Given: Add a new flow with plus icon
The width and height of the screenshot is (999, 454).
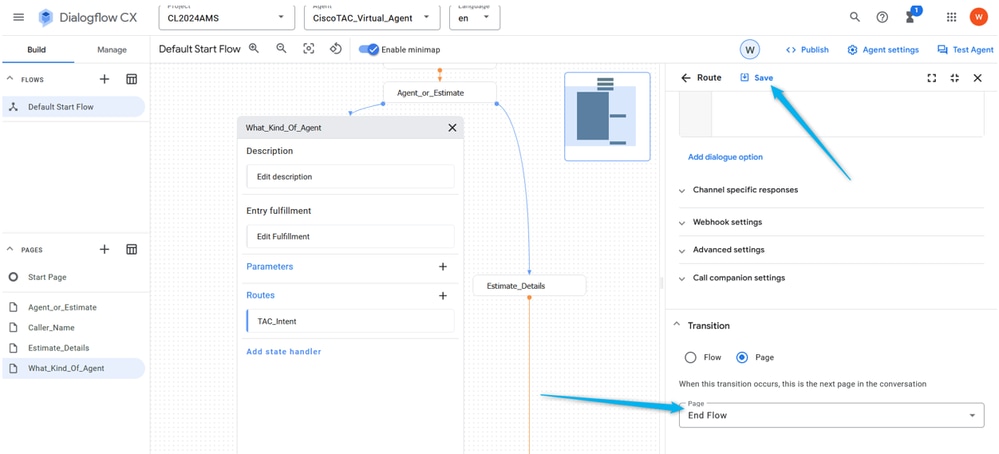Looking at the screenshot, I should [104, 79].
